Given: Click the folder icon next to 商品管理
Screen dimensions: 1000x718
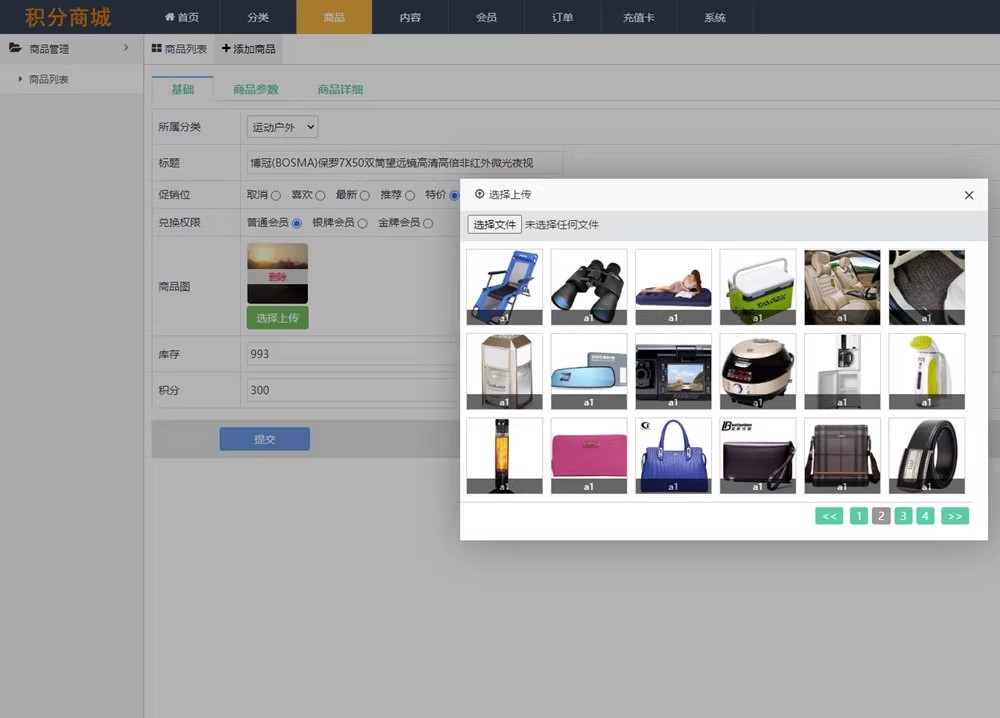Looking at the screenshot, I should 15,48.
